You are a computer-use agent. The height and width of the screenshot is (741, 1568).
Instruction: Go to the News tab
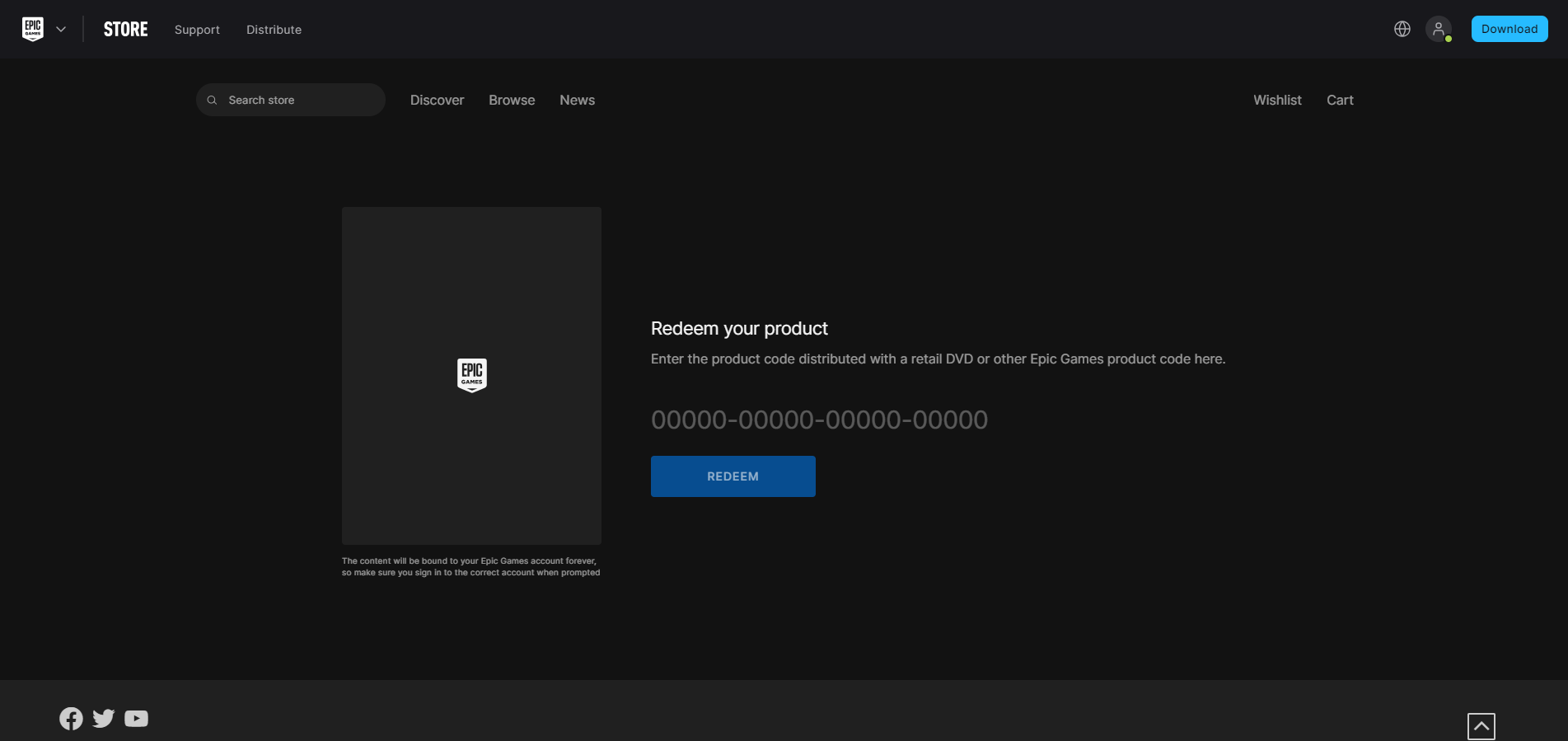pyautogui.click(x=577, y=100)
